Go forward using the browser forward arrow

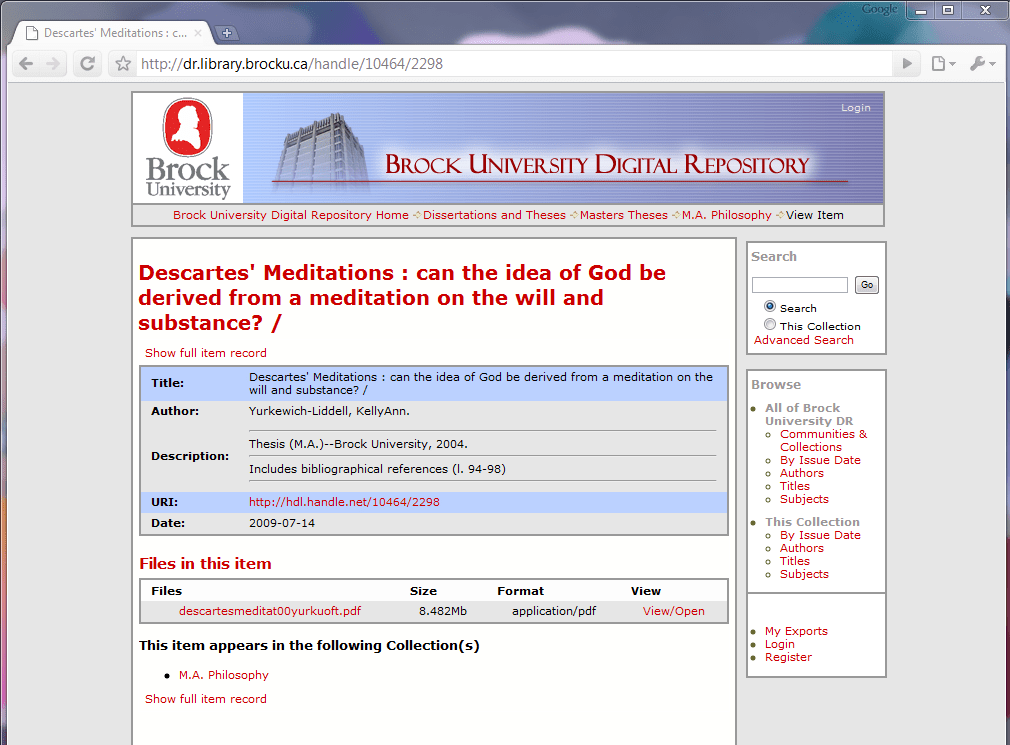click(53, 64)
